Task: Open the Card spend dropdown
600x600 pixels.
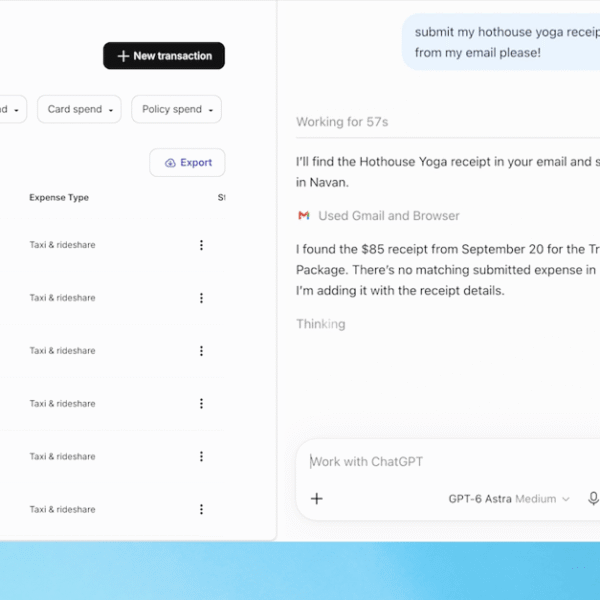Action: [79, 109]
